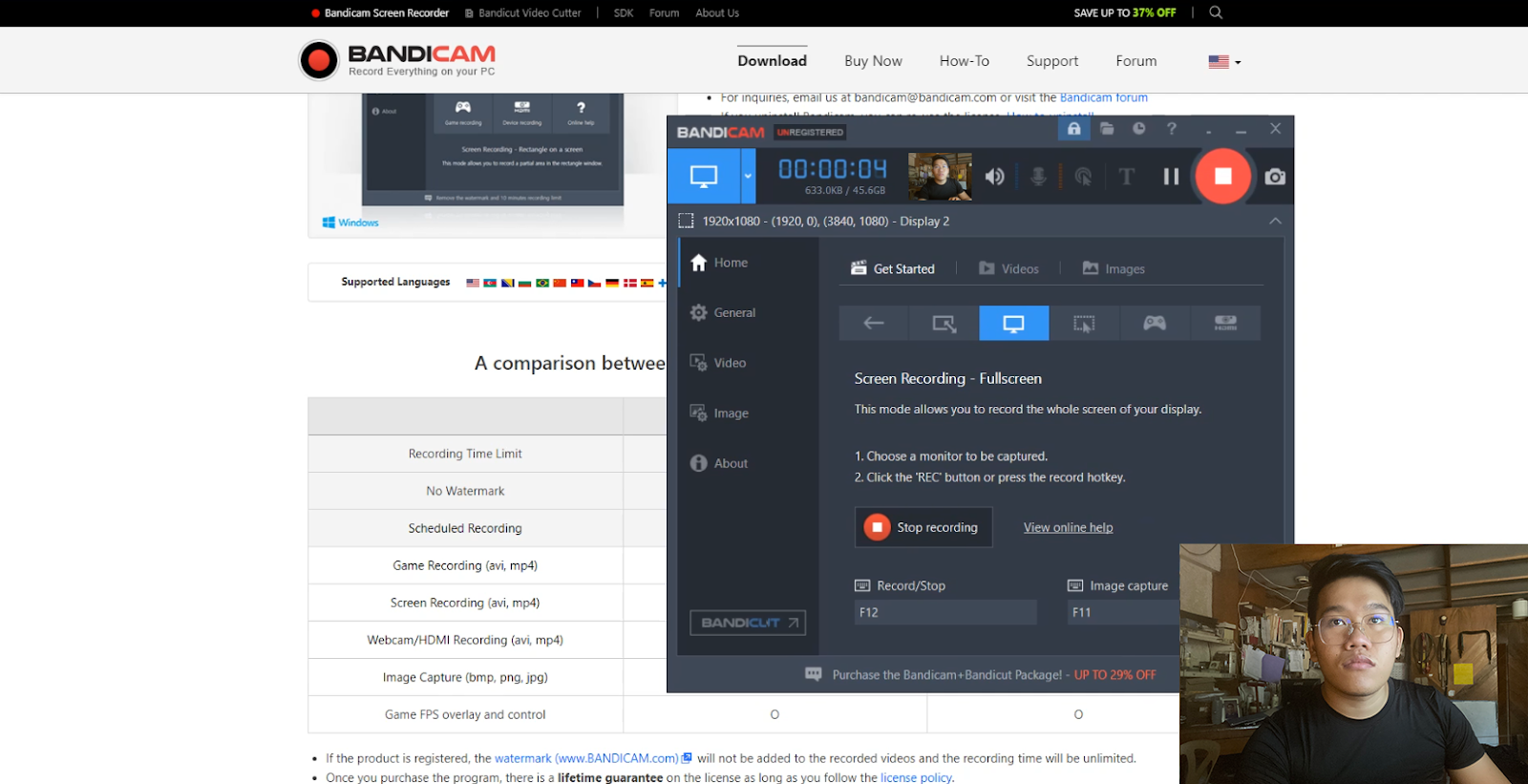The height and width of the screenshot is (784, 1528).
Task: Click the Bandicam+Bandicut package purchase banner
Action: (x=981, y=674)
